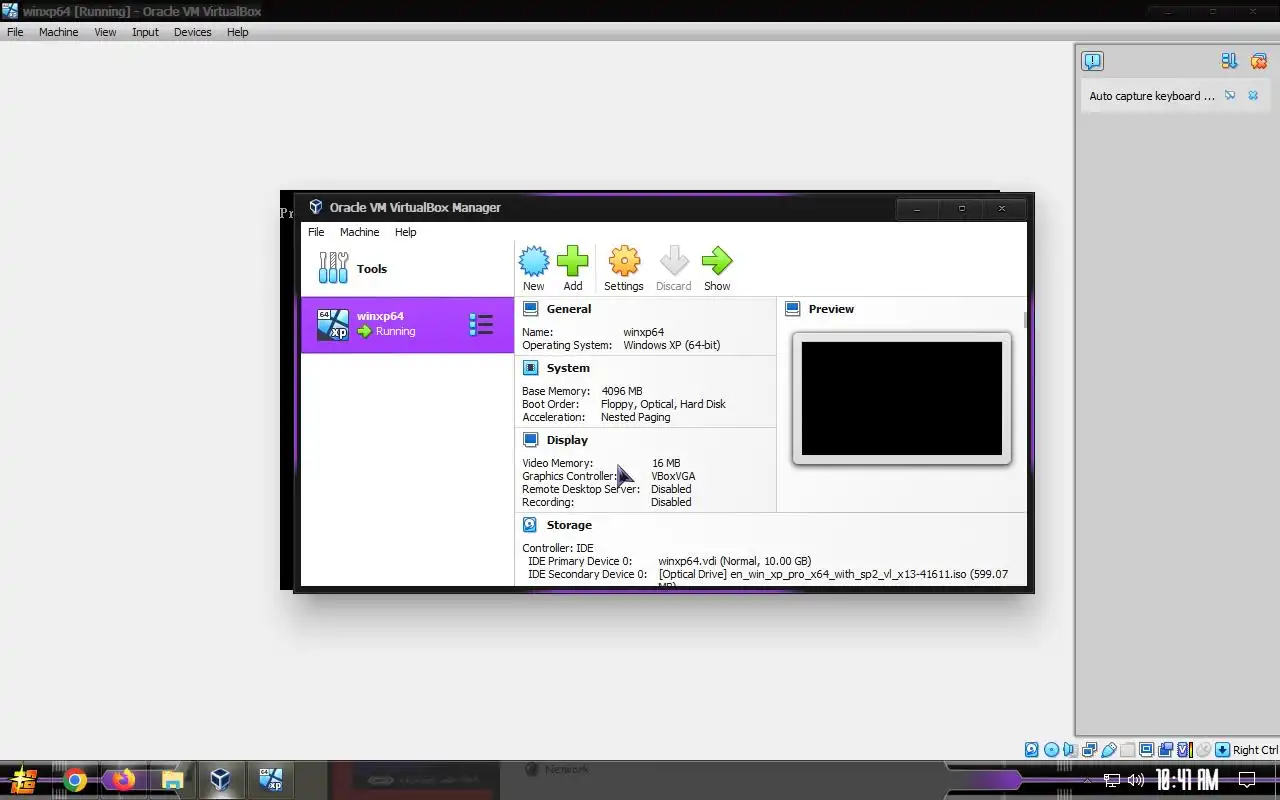This screenshot has height=800, width=1280.
Task: Click the Discard toolbar icon
Action: tap(674, 262)
